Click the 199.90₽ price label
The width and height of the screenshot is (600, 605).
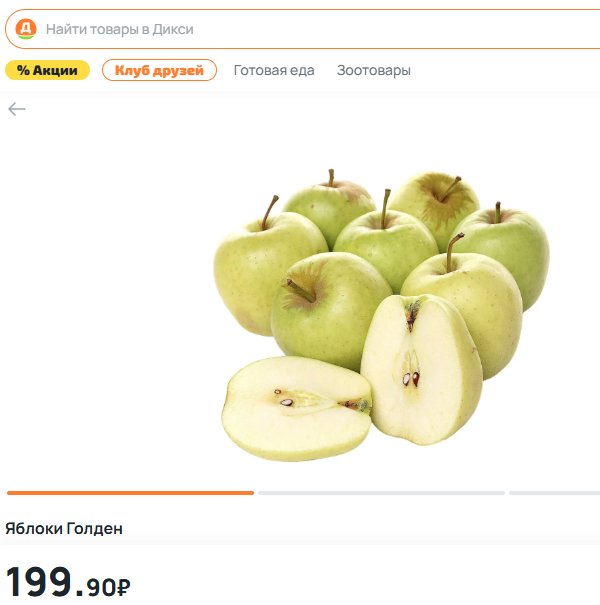[x=68, y=583]
